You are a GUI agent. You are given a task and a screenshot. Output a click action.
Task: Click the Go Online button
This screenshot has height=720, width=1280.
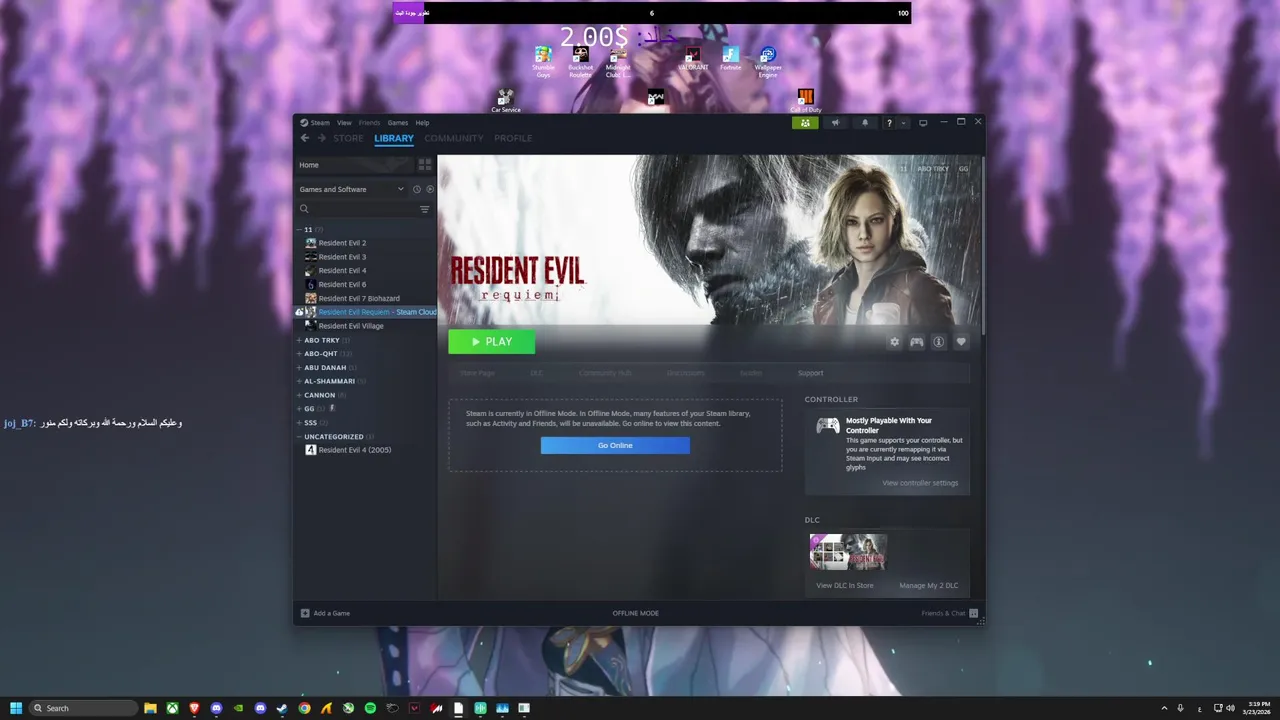point(615,445)
